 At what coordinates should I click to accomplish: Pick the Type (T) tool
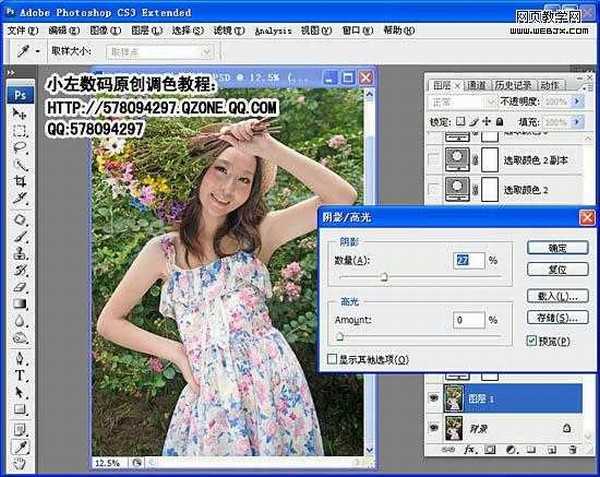click(19, 375)
